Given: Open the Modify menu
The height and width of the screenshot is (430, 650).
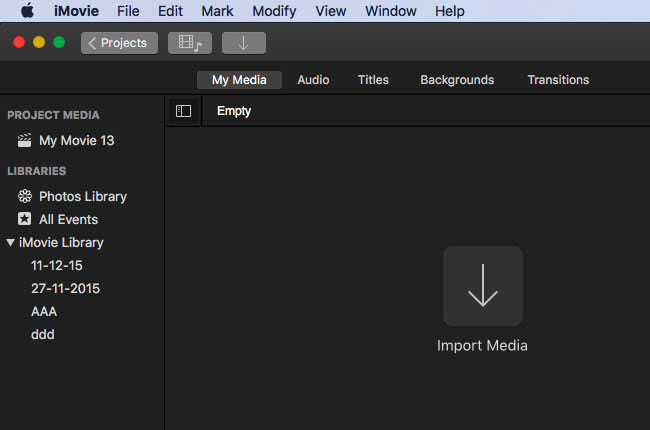Looking at the screenshot, I should 274,11.
